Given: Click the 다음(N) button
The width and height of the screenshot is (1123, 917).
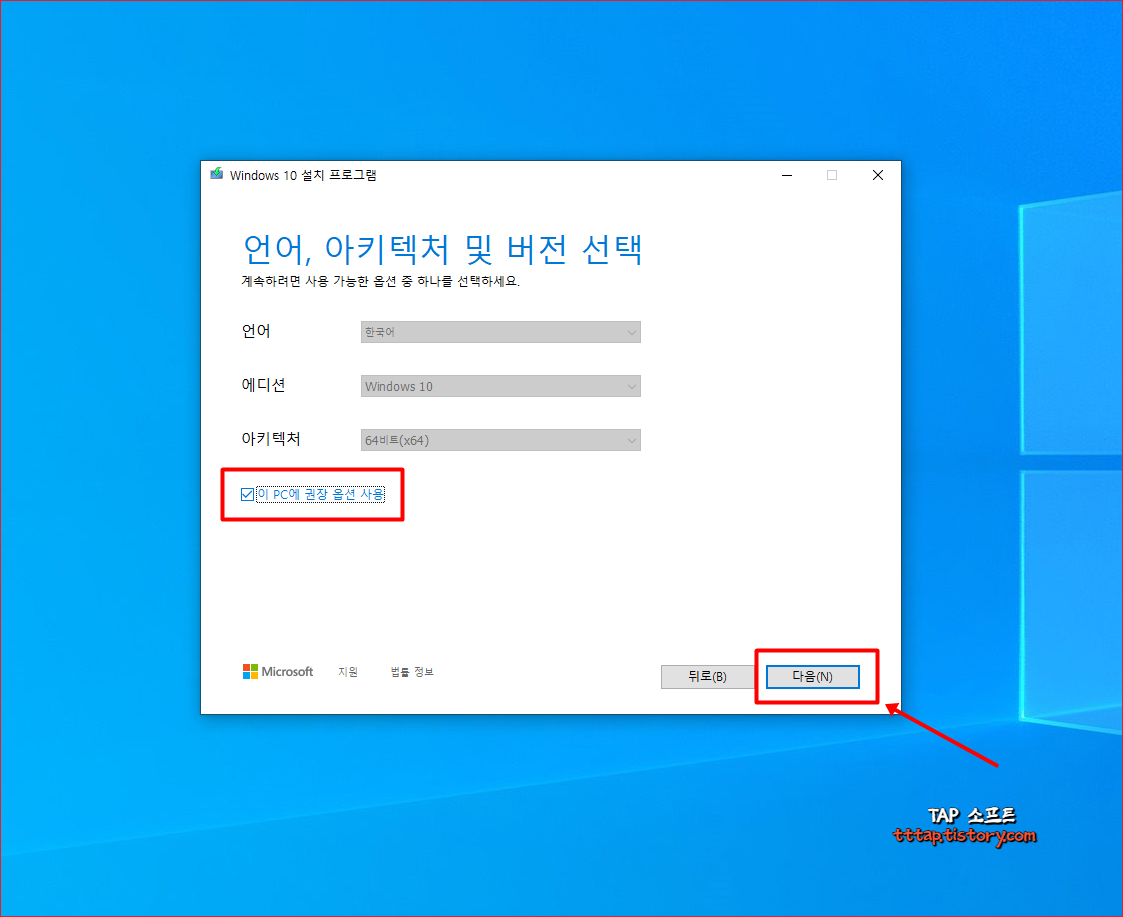Looking at the screenshot, I should (x=812, y=676).
